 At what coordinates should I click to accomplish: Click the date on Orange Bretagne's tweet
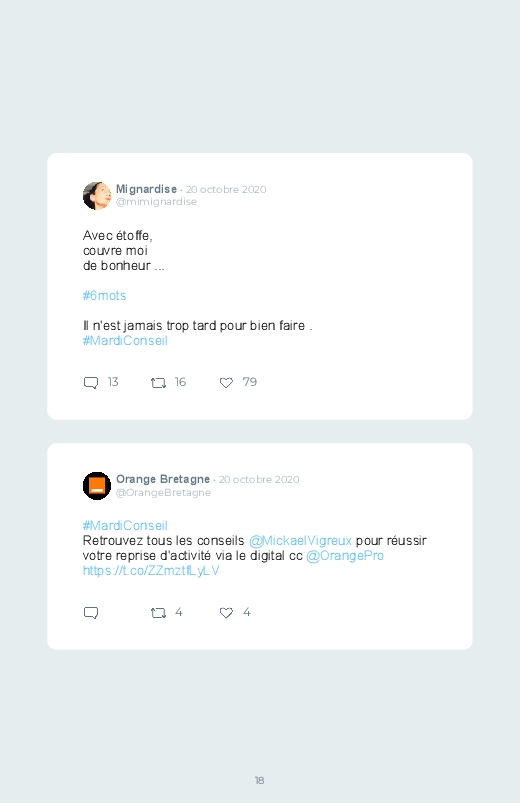(259, 479)
